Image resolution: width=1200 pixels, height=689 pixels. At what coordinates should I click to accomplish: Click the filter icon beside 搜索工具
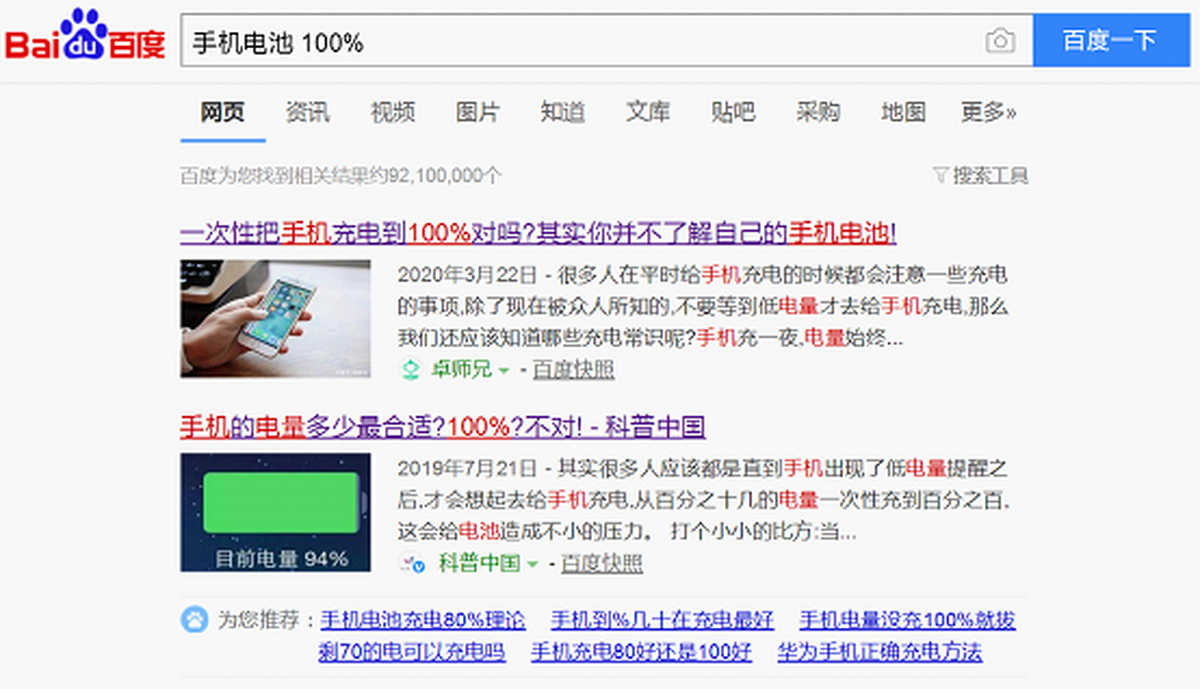(940, 176)
